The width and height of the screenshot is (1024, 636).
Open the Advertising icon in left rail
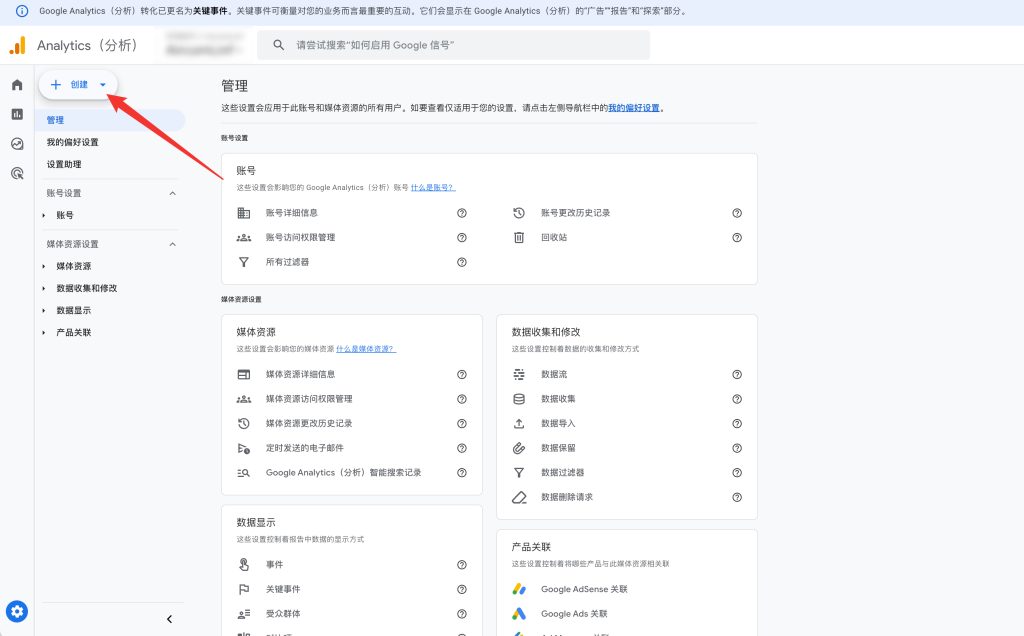coord(17,173)
